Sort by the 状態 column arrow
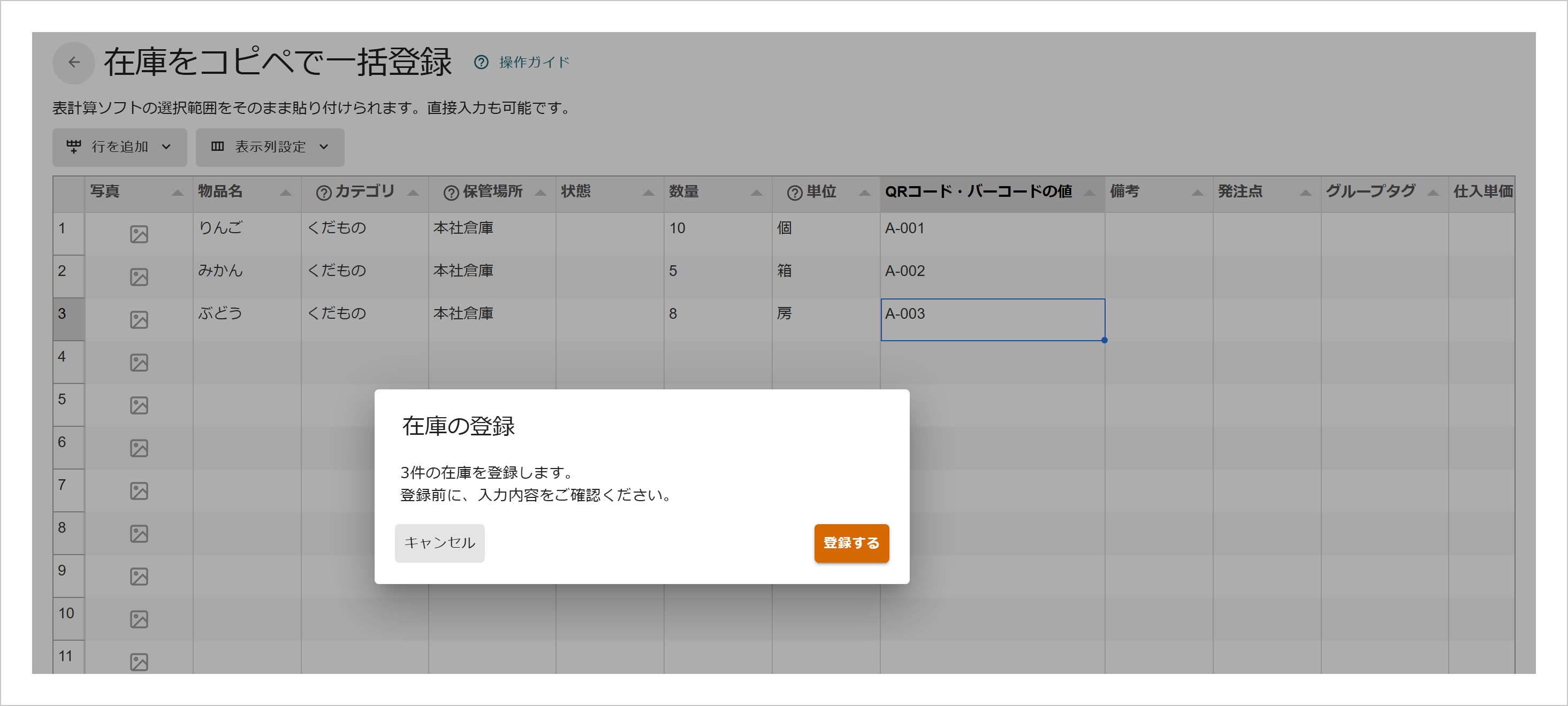This screenshot has height=706, width=1568. click(x=648, y=194)
